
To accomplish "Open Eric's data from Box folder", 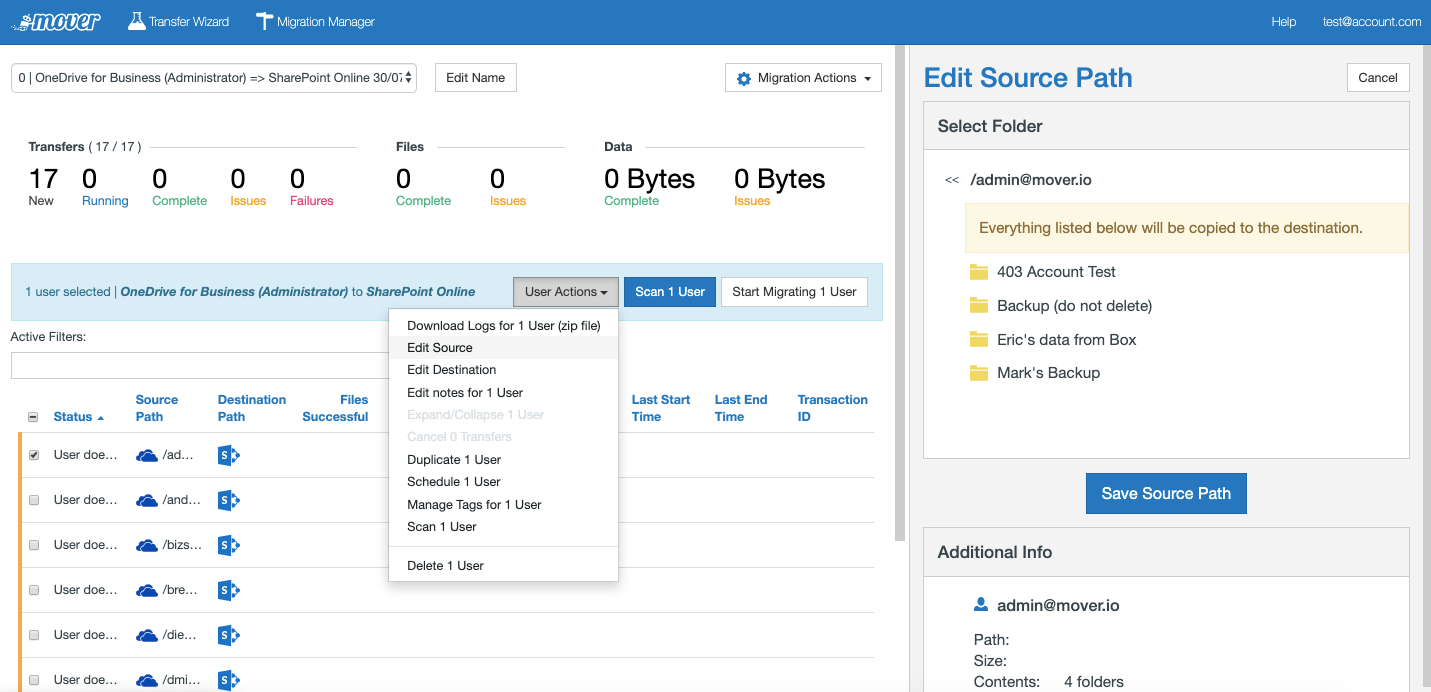I will click(1053, 340).
